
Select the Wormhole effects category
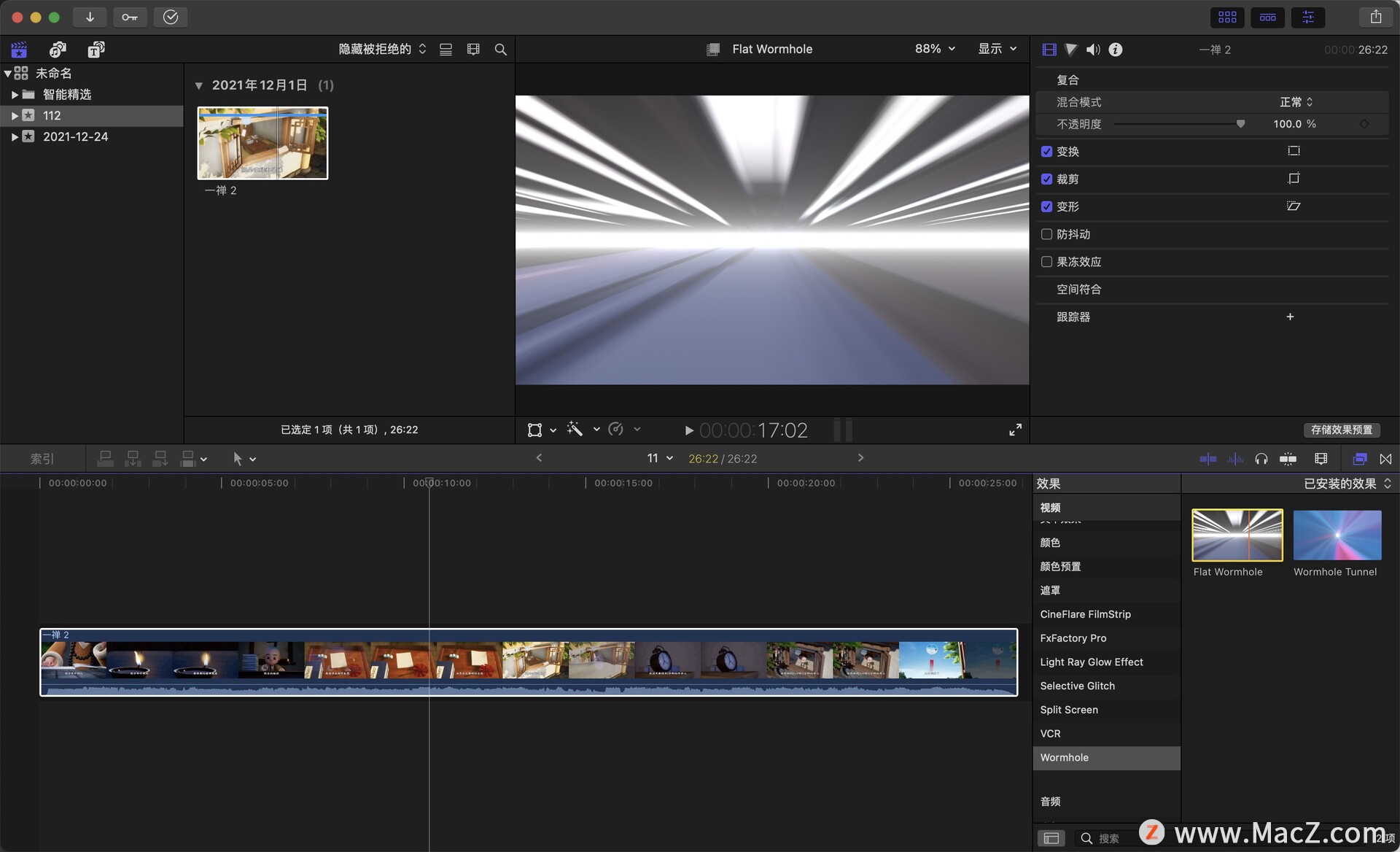click(1064, 757)
